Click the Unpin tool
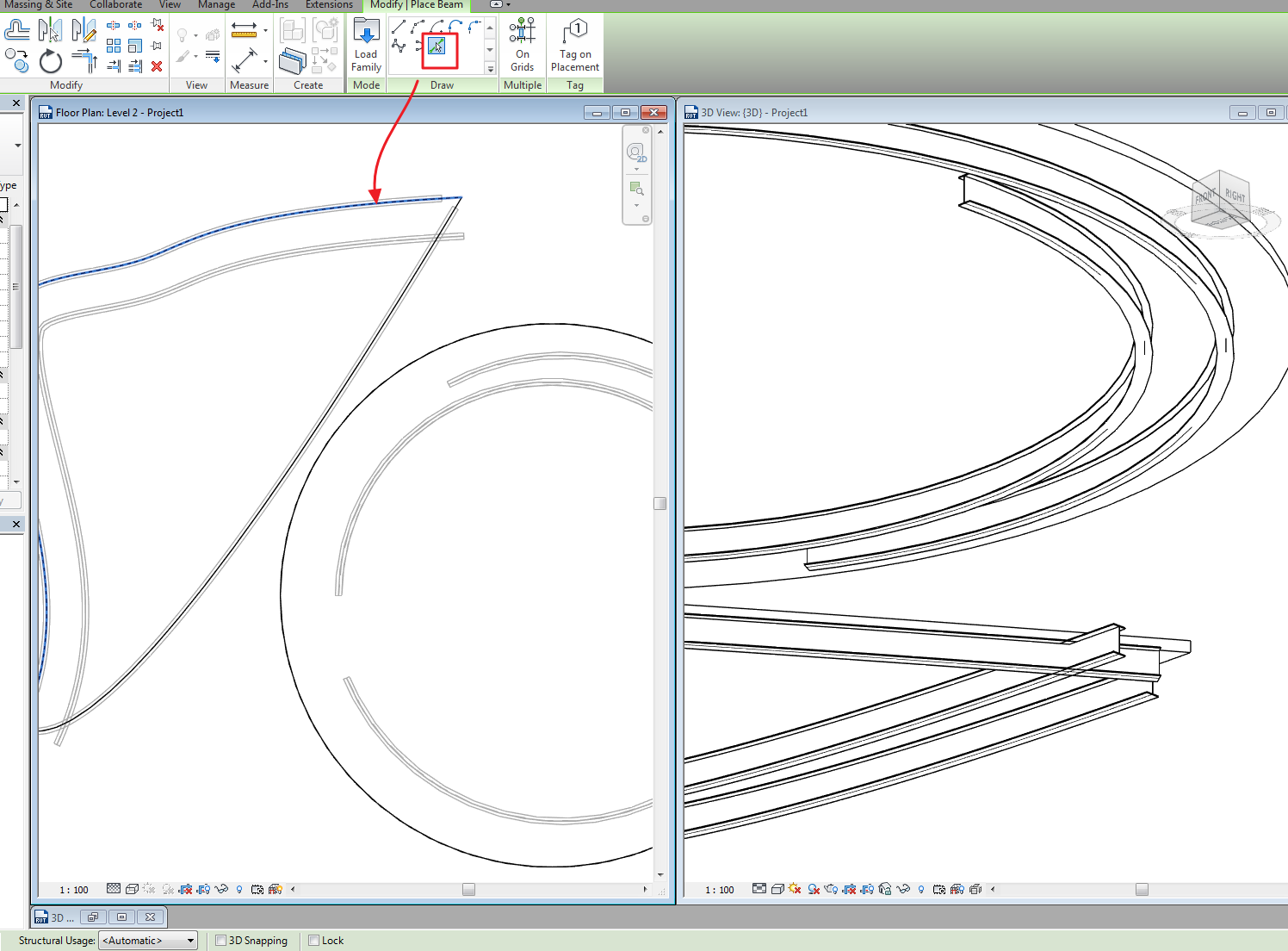The width and height of the screenshot is (1288, 951). pos(157,25)
